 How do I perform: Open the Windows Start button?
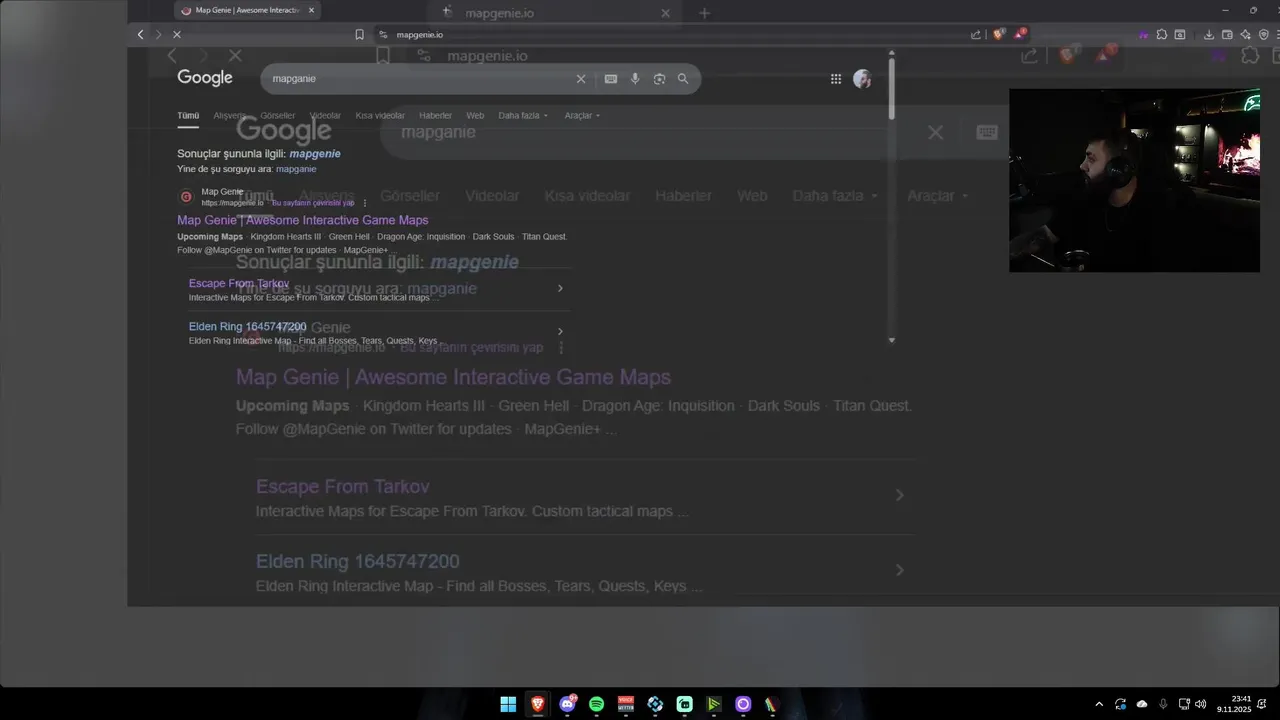(508, 704)
